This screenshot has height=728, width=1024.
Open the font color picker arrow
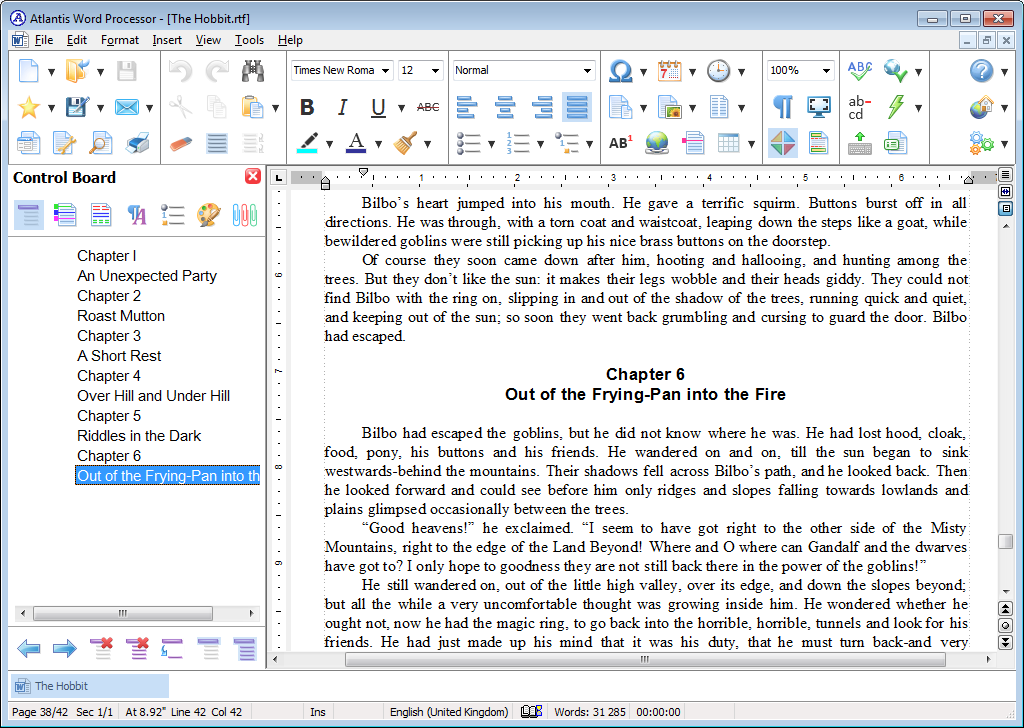pyautogui.click(x=377, y=144)
